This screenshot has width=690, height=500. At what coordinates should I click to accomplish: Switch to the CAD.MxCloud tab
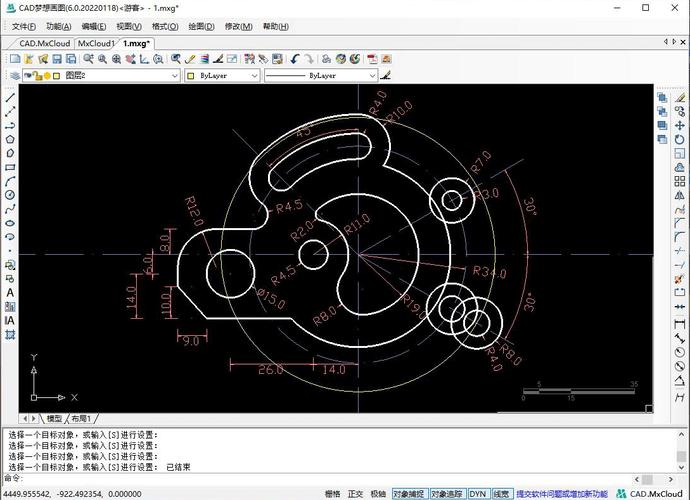coord(44,44)
